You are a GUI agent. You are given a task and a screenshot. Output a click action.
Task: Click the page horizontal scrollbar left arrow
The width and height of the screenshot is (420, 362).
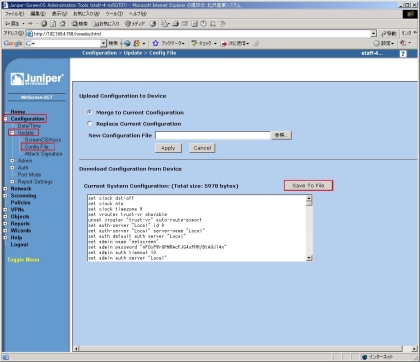coord(76,349)
